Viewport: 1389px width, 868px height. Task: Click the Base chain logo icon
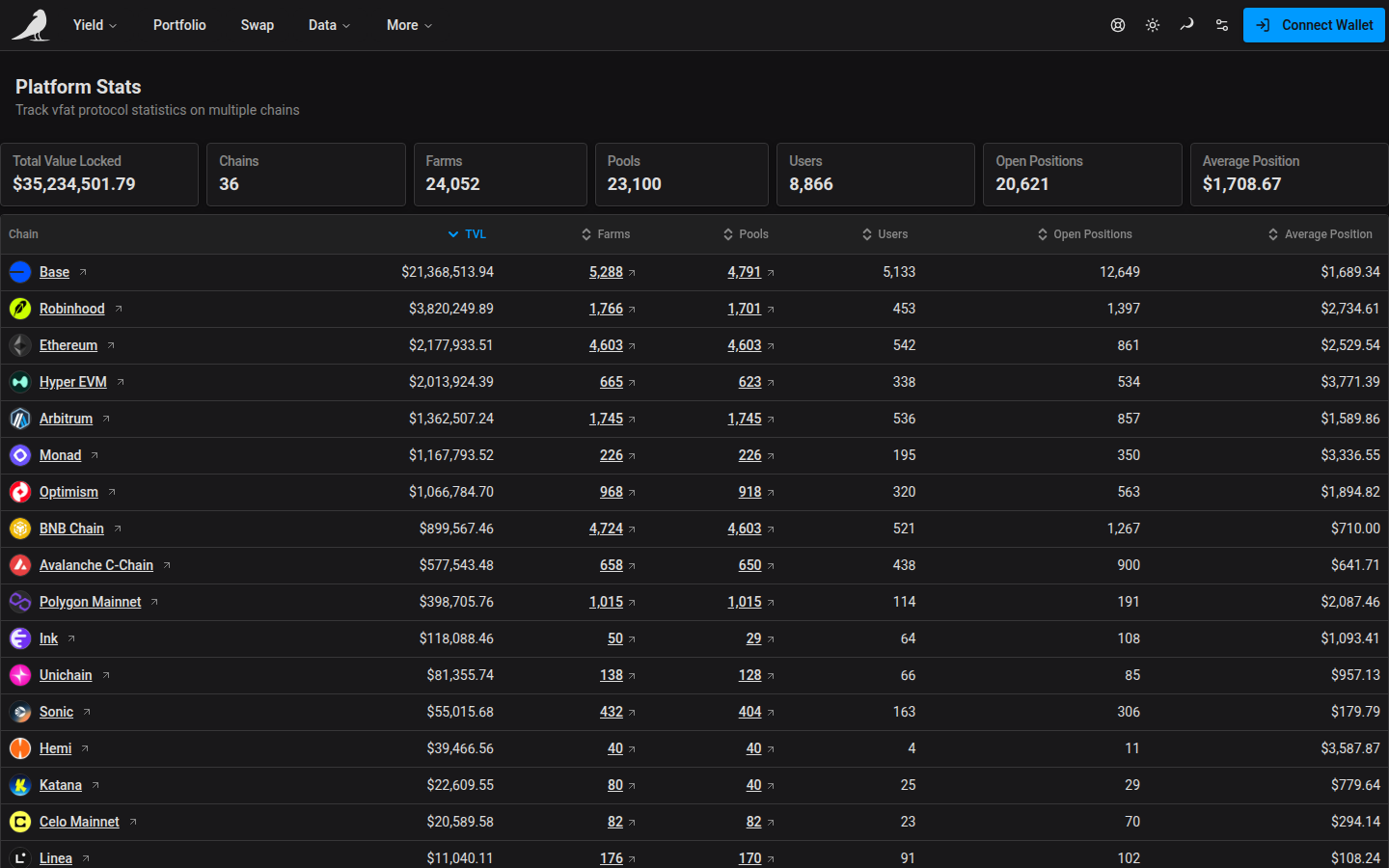click(20, 272)
